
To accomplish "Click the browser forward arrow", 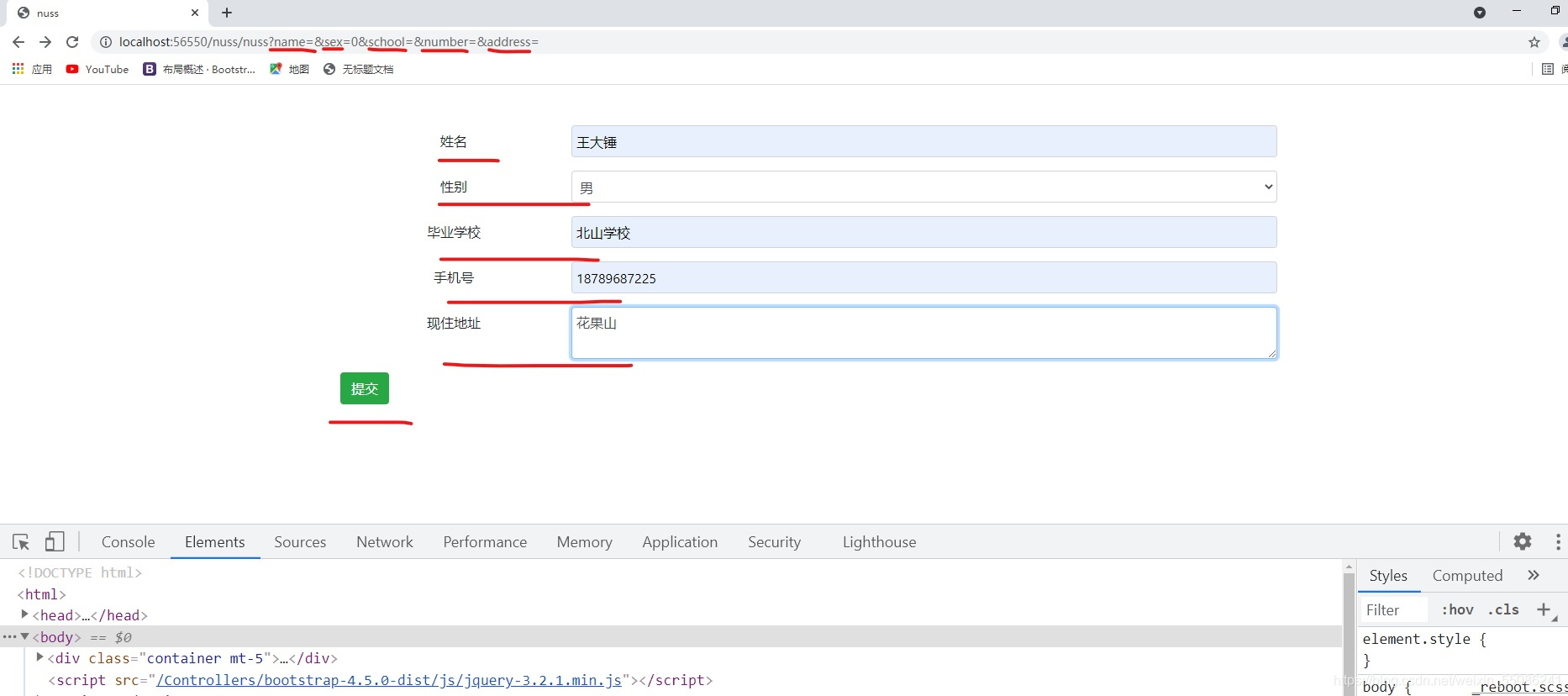I will (x=45, y=42).
